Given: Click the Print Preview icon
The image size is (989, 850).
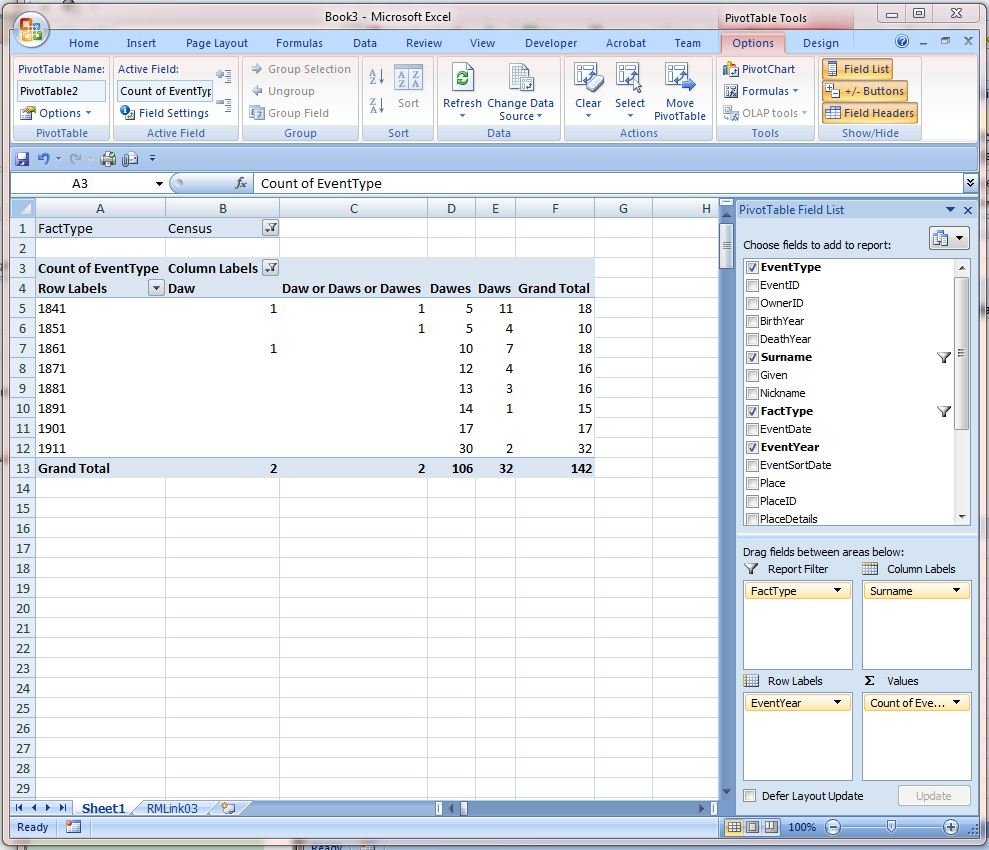Looking at the screenshot, I should tap(130, 159).
